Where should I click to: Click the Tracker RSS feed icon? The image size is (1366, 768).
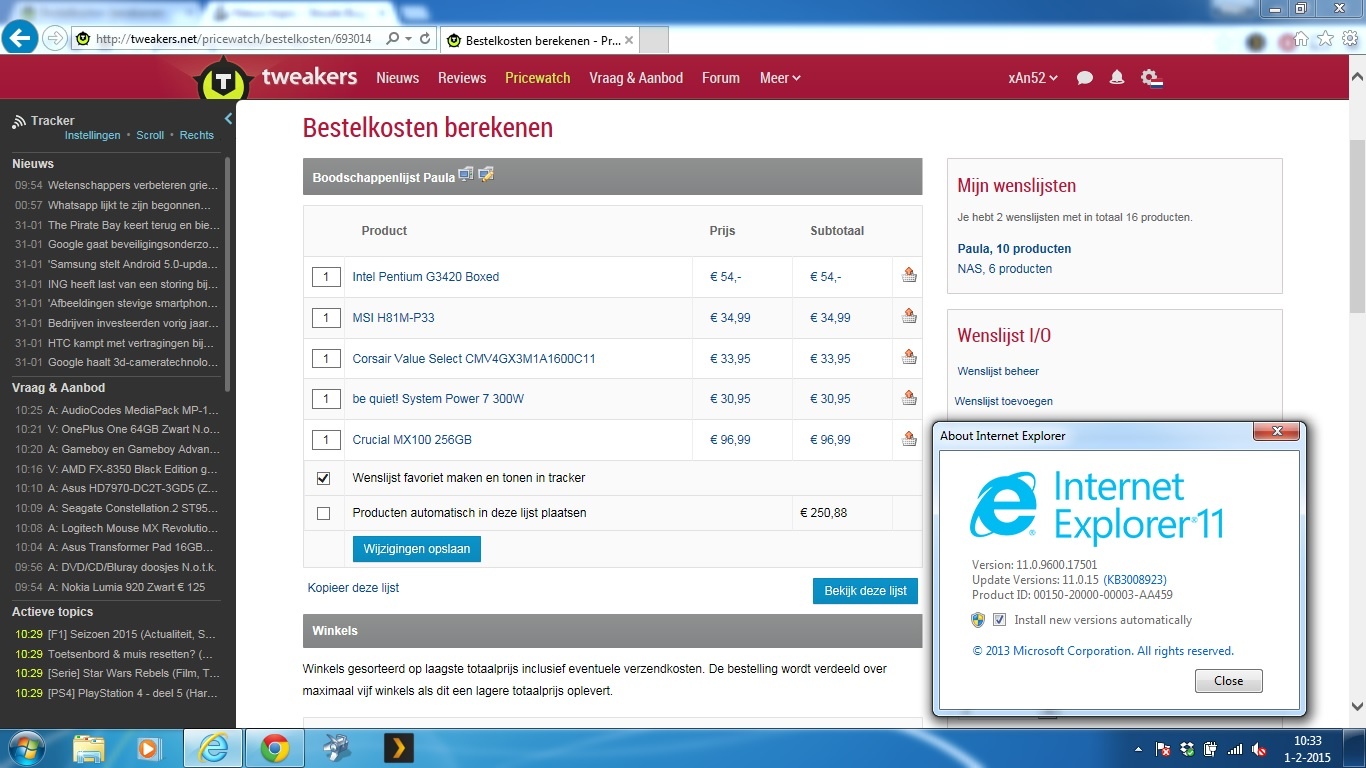click(x=19, y=122)
